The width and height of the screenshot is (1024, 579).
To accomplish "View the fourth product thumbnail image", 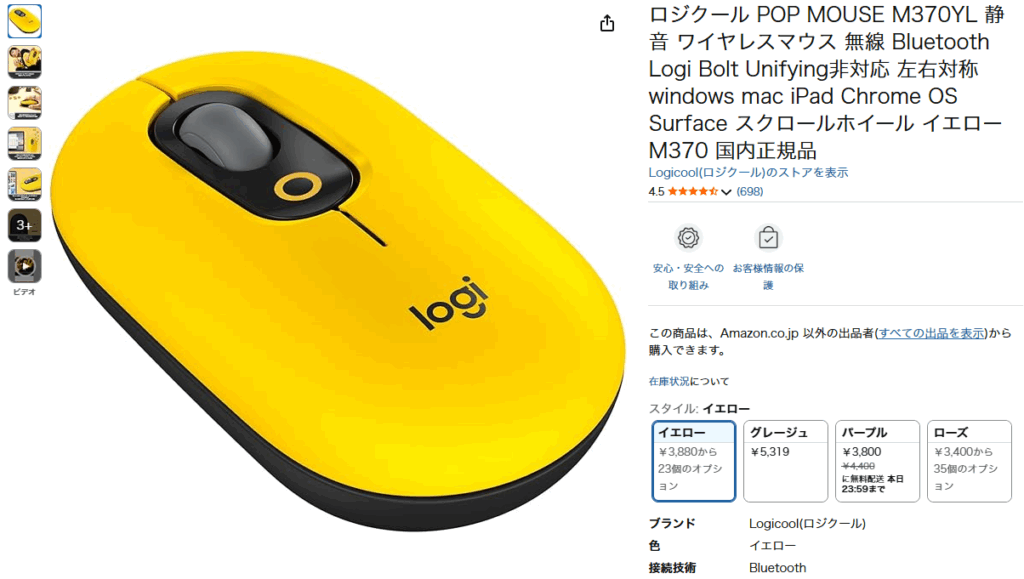I will click(x=25, y=144).
